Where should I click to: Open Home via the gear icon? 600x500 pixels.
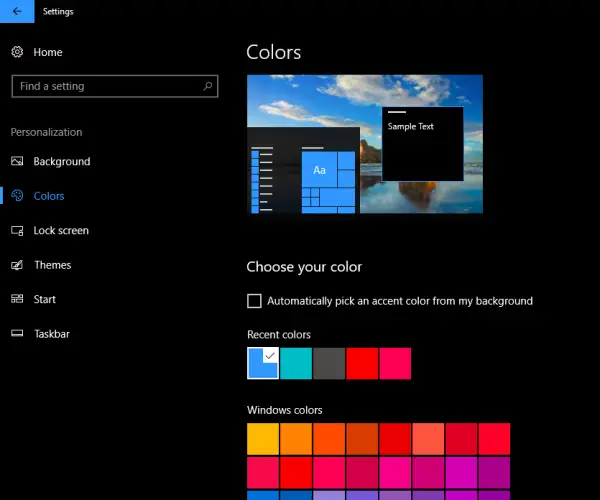(17, 52)
